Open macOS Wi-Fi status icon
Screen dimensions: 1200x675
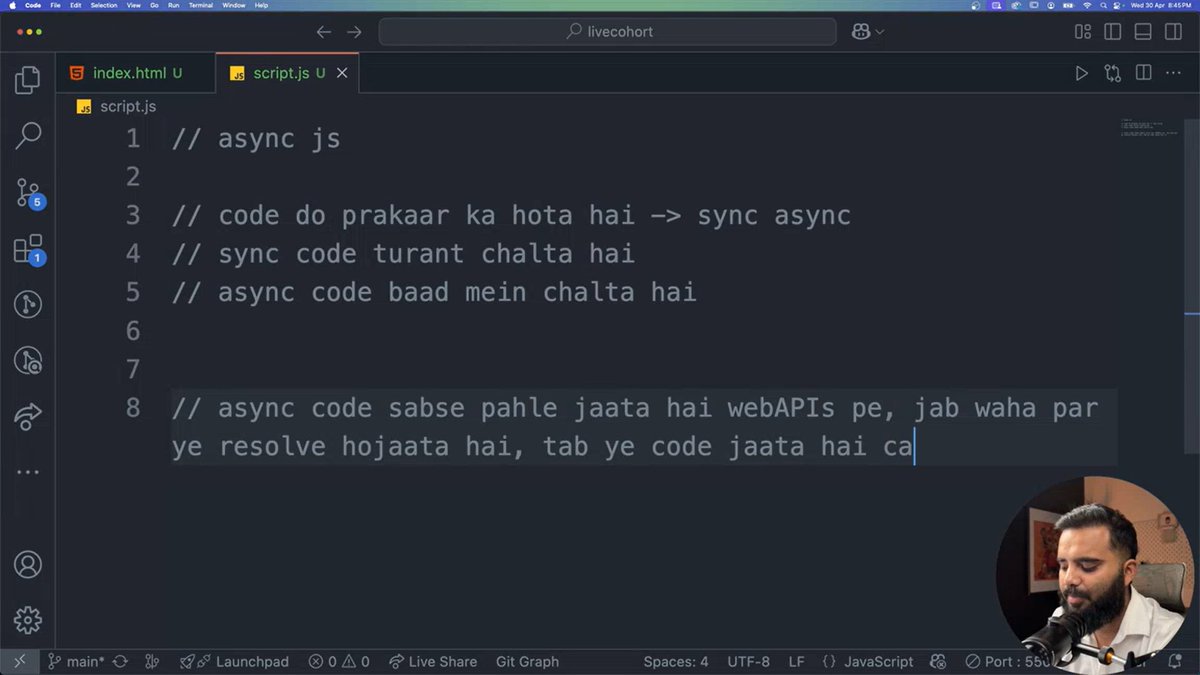(1088, 5)
